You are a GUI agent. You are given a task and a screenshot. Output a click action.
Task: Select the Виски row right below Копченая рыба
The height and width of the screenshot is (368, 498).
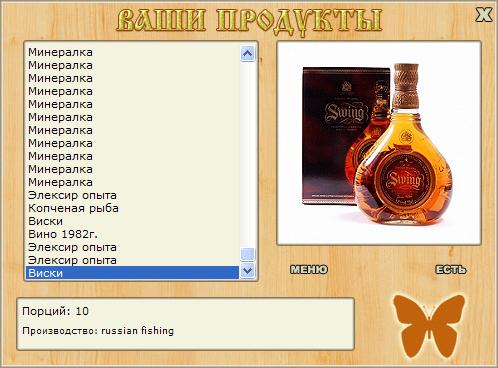click(x=132, y=221)
